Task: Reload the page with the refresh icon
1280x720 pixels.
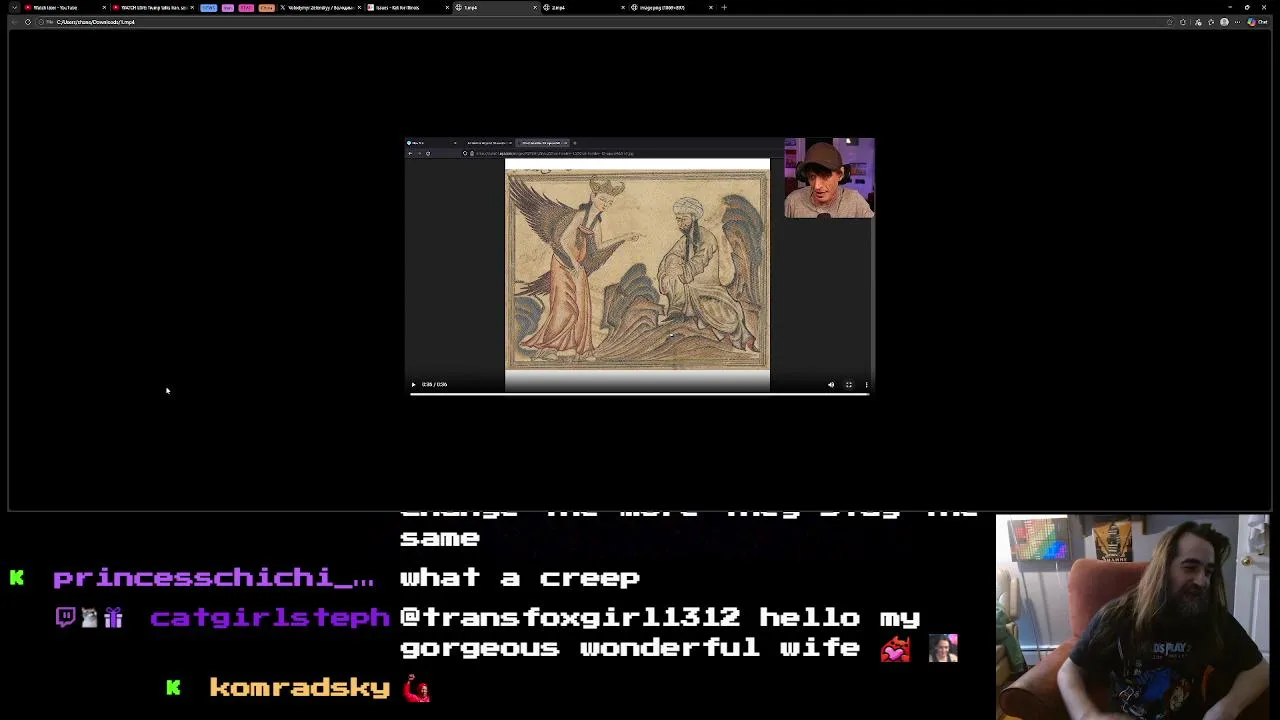Action: (x=27, y=22)
